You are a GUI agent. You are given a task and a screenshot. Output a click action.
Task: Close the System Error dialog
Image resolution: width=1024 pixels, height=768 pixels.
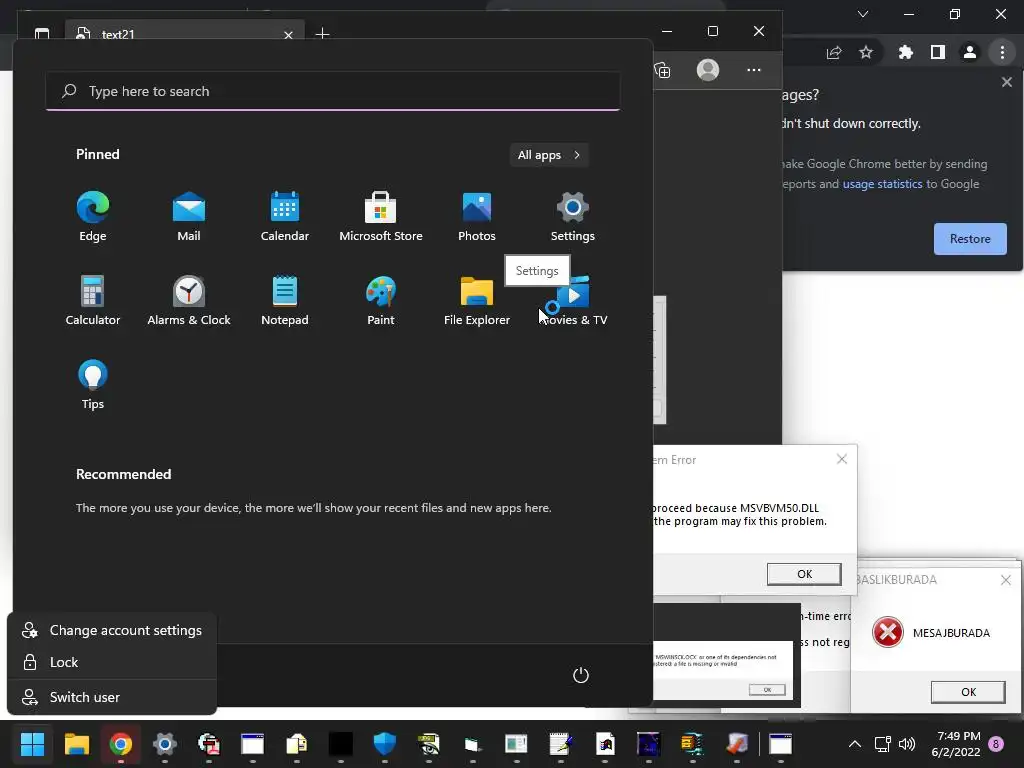point(842,459)
